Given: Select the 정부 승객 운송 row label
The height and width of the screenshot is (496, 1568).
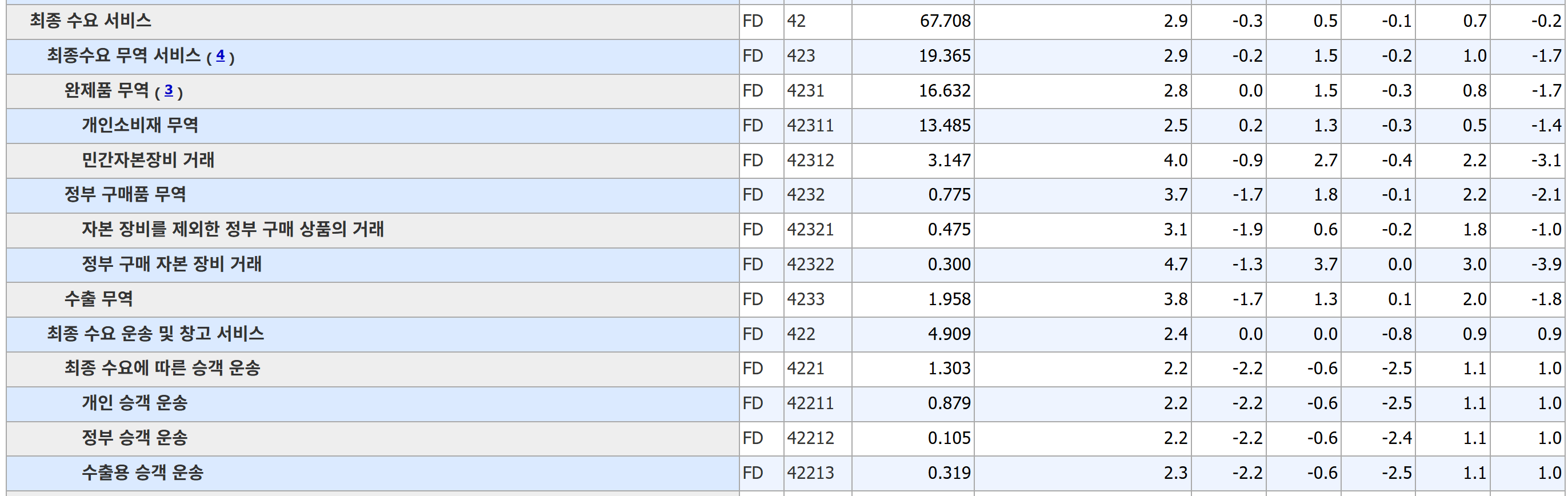Looking at the screenshot, I should point(134,438).
